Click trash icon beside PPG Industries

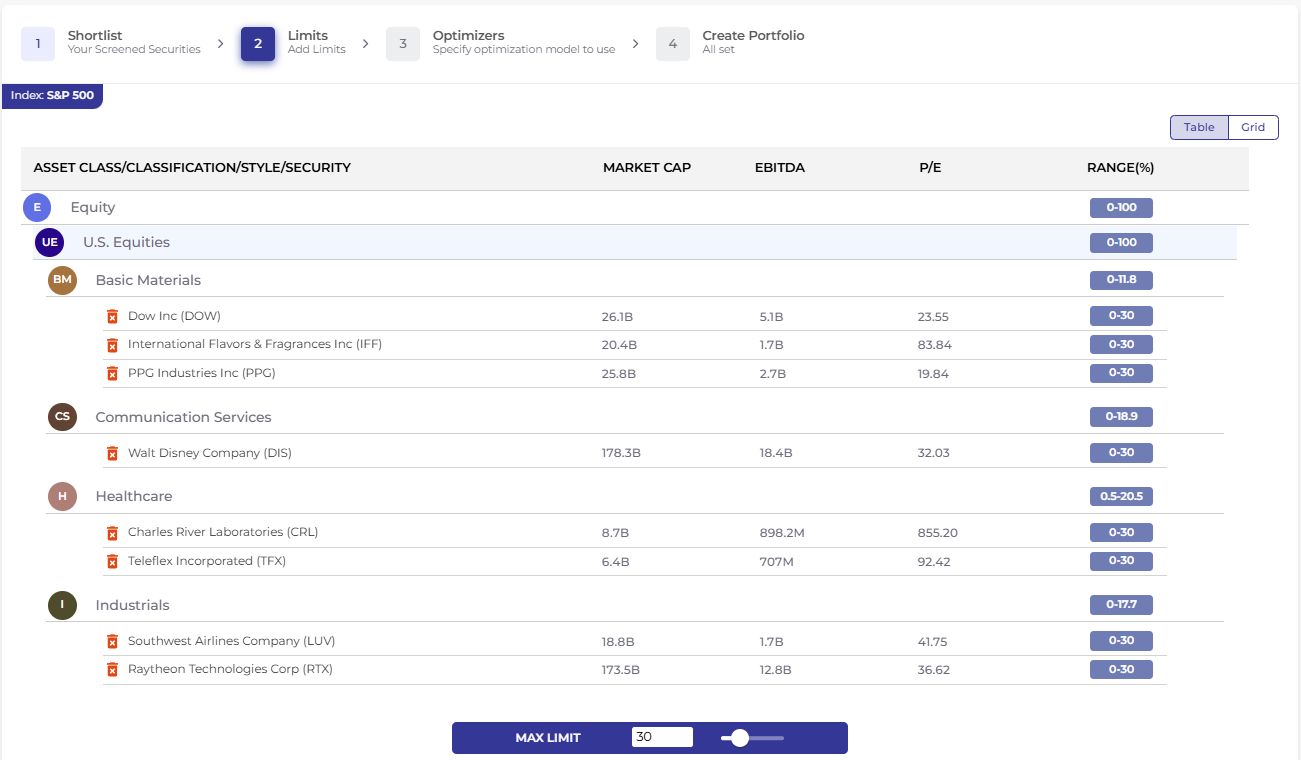112,373
